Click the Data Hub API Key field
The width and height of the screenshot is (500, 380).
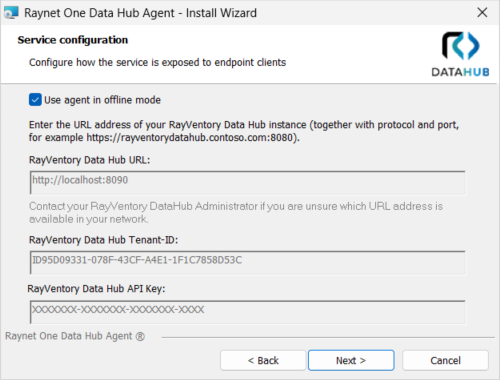(248, 312)
